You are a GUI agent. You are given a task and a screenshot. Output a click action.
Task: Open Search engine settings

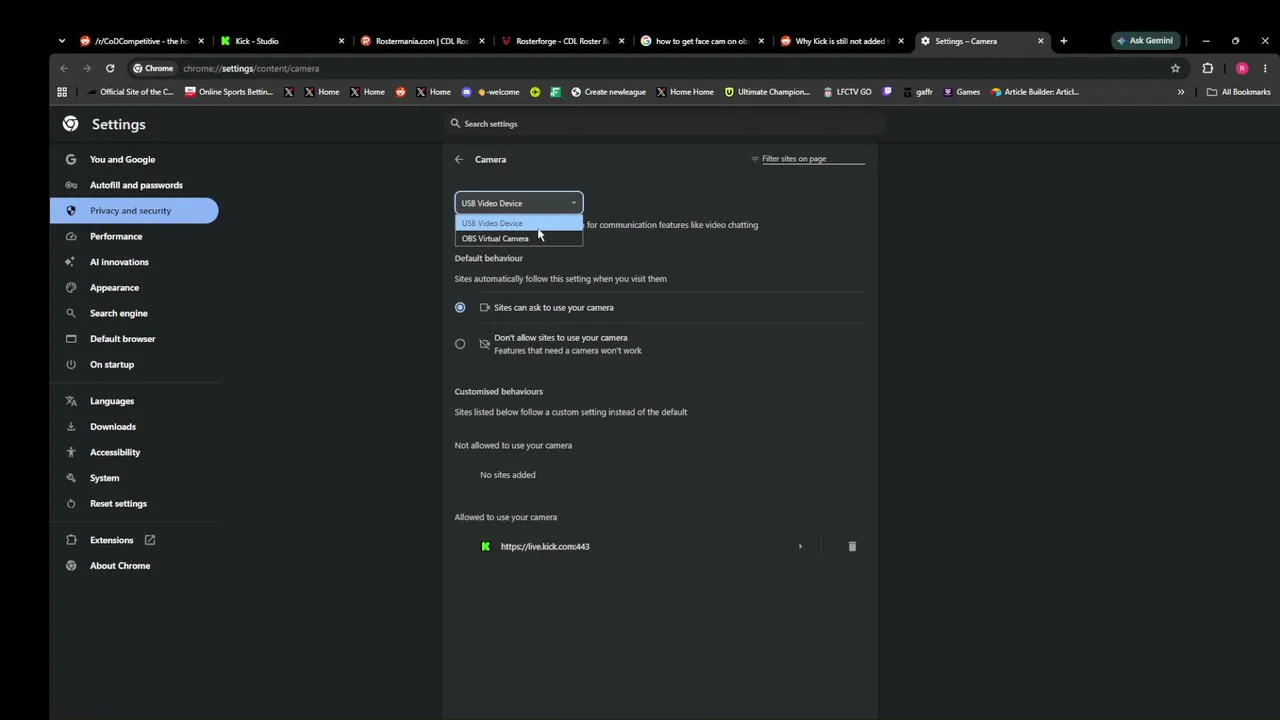(x=118, y=313)
